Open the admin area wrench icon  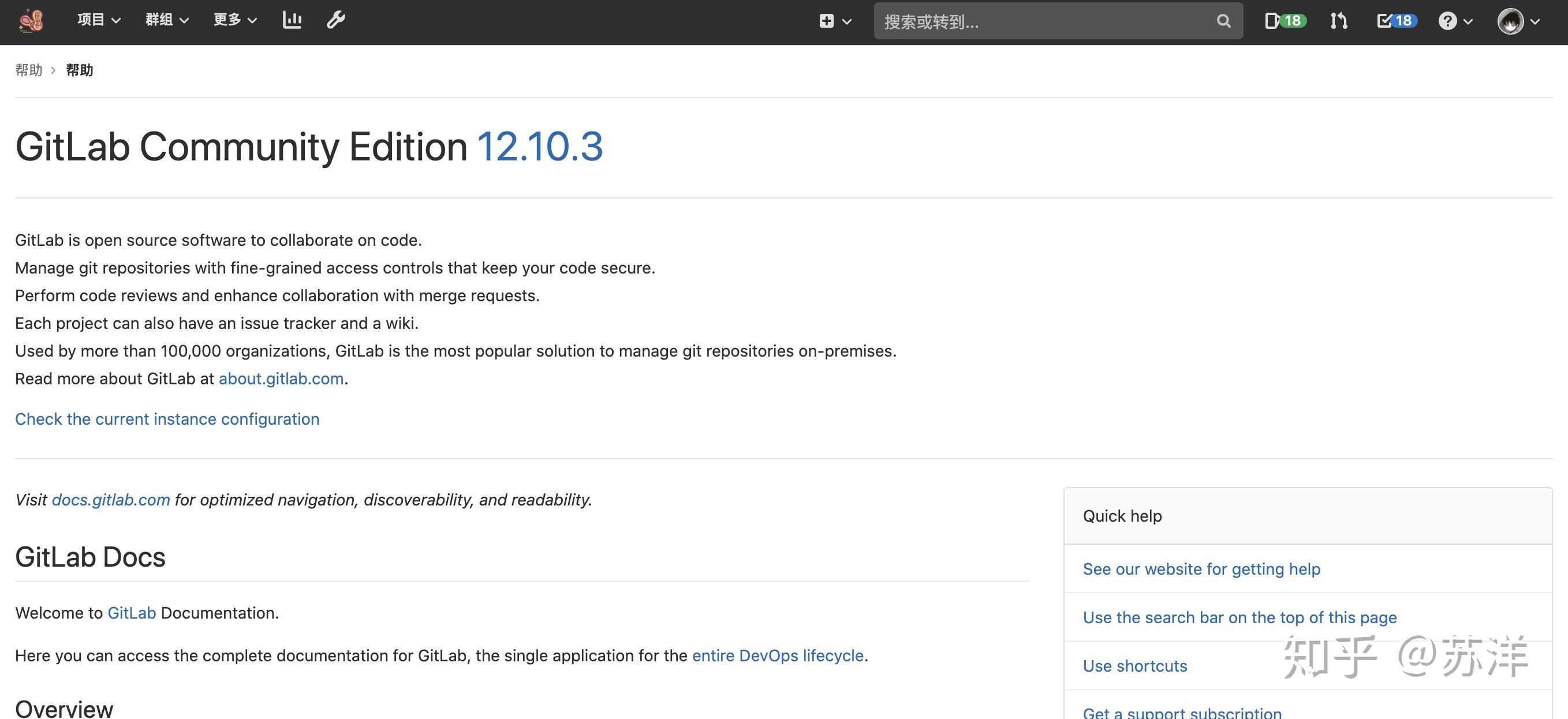(335, 20)
